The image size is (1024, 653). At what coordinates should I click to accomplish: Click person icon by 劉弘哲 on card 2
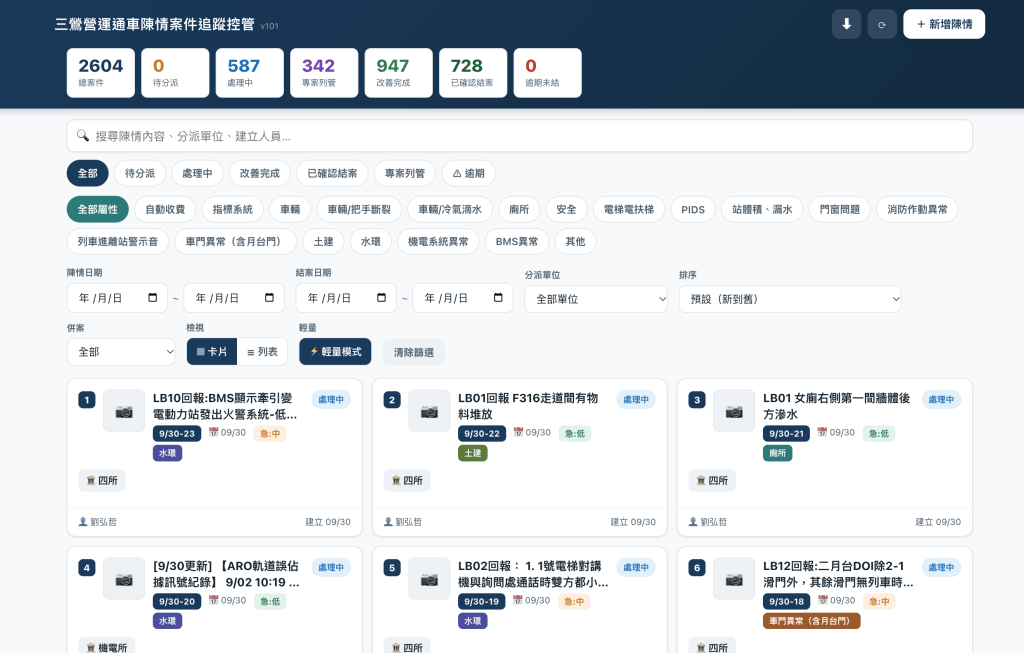[x=388, y=522]
